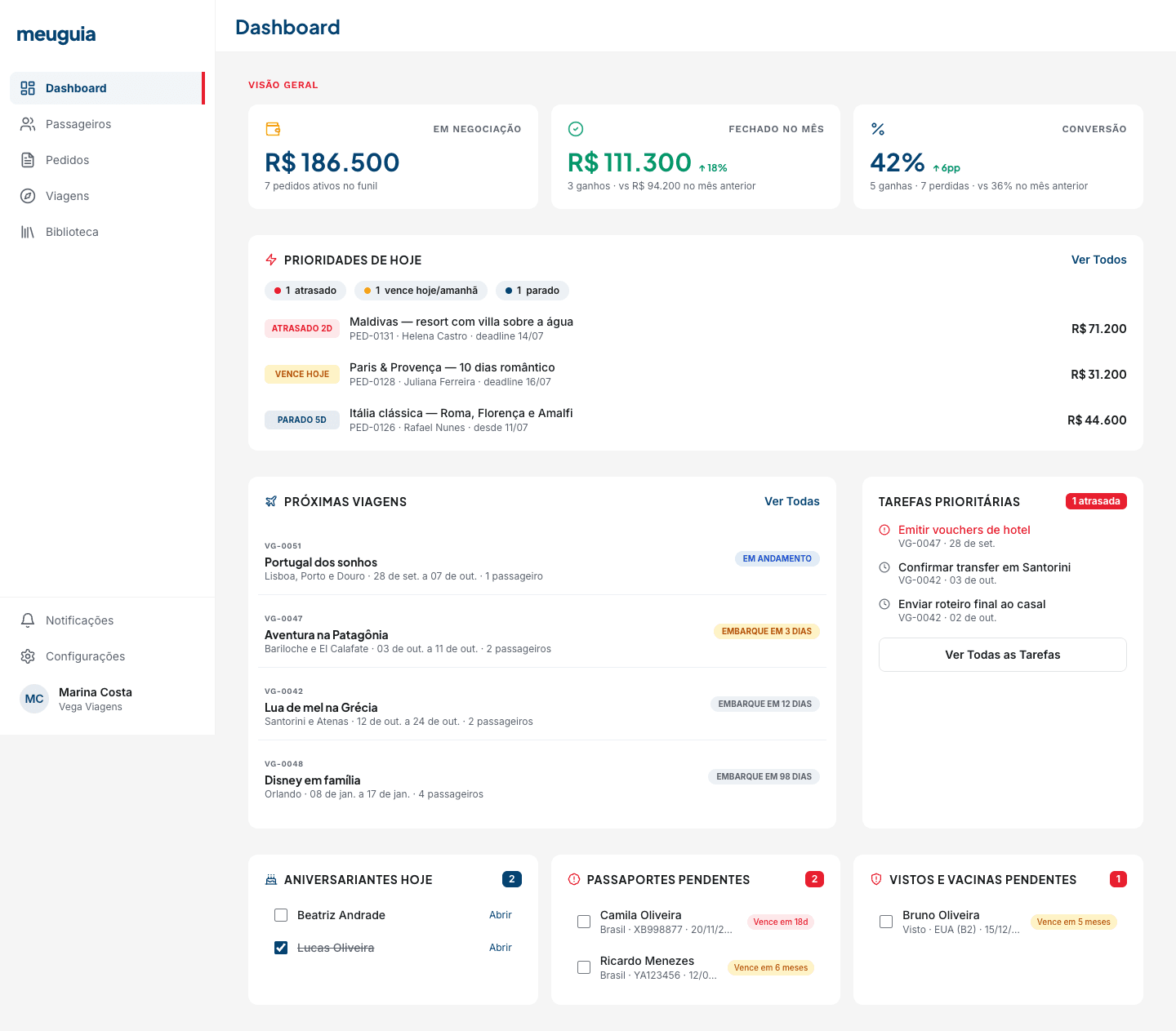
Task: Click the 1 atrasada badge in Tarefas Prioritárias
Action: pos(1096,501)
